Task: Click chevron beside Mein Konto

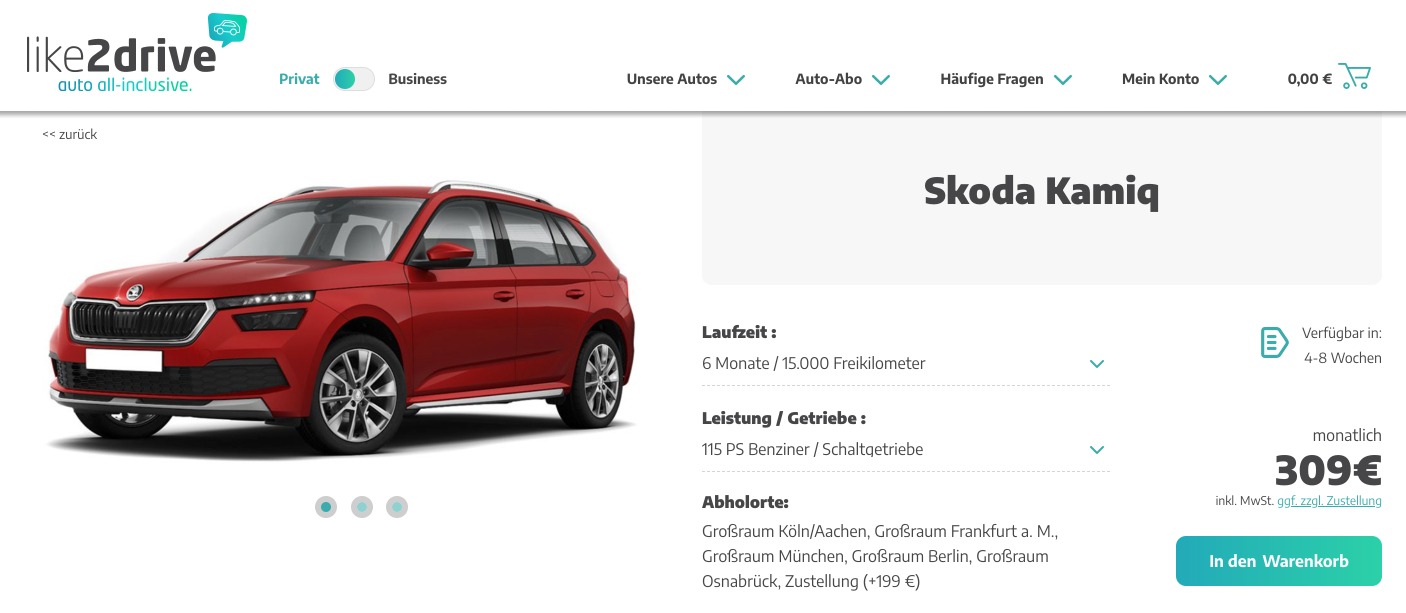Action: click(x=1218, y=80)
